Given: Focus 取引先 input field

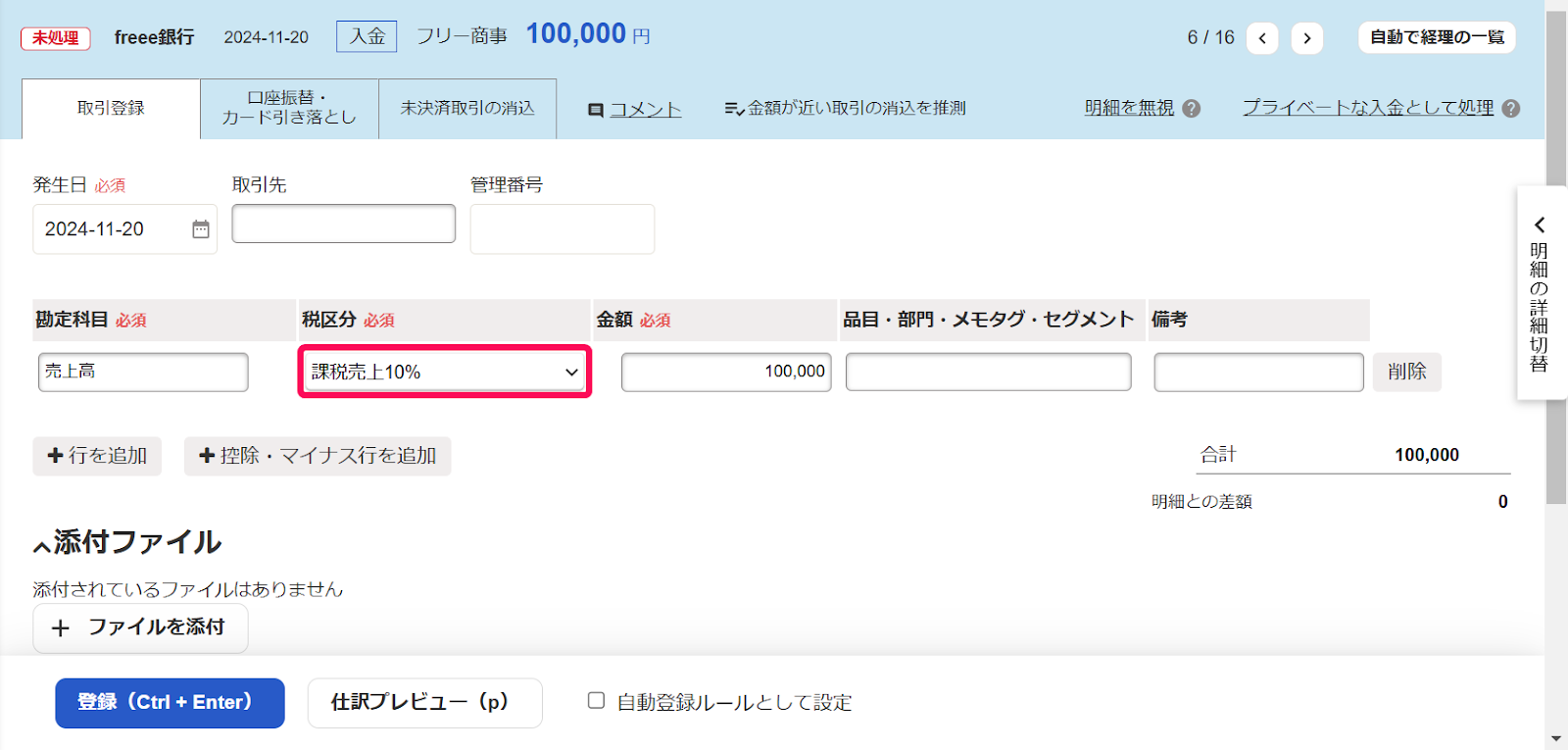Looking at the screenshot, I should point(344,224).
